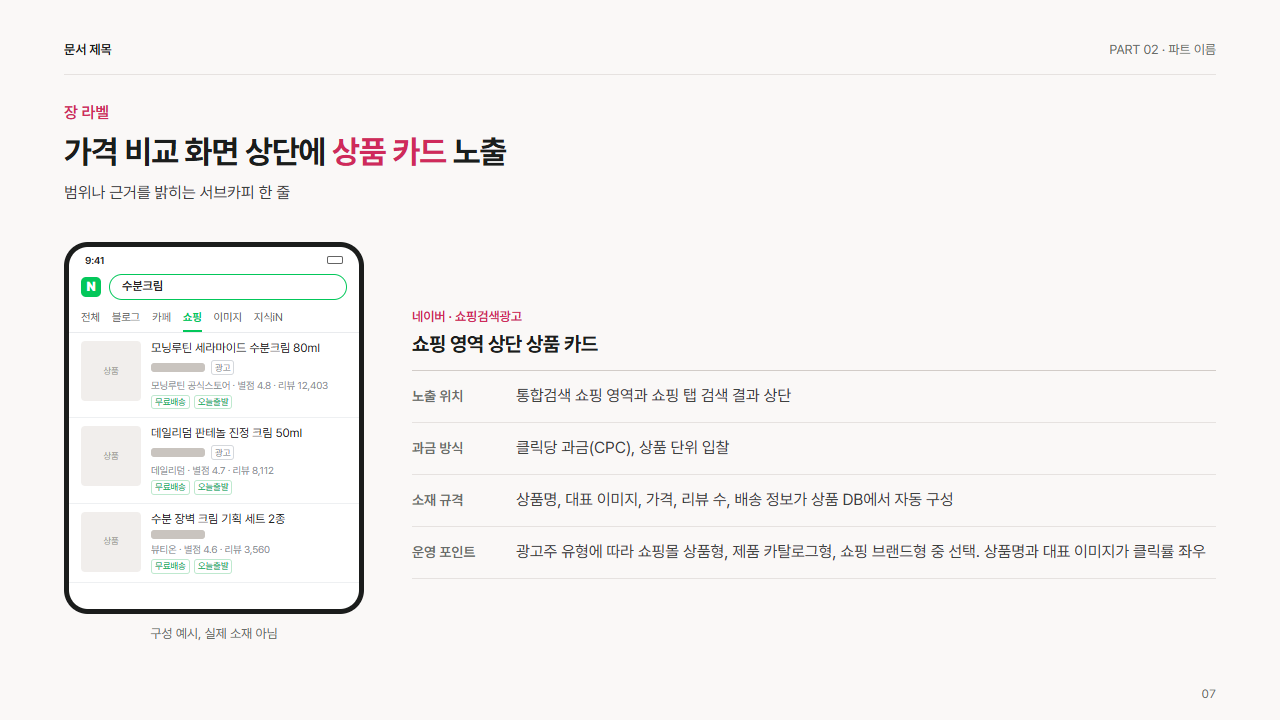This screenshot has width=1280, height=720.
Task: Open the 이미지 tab
Action: [228, 317]
